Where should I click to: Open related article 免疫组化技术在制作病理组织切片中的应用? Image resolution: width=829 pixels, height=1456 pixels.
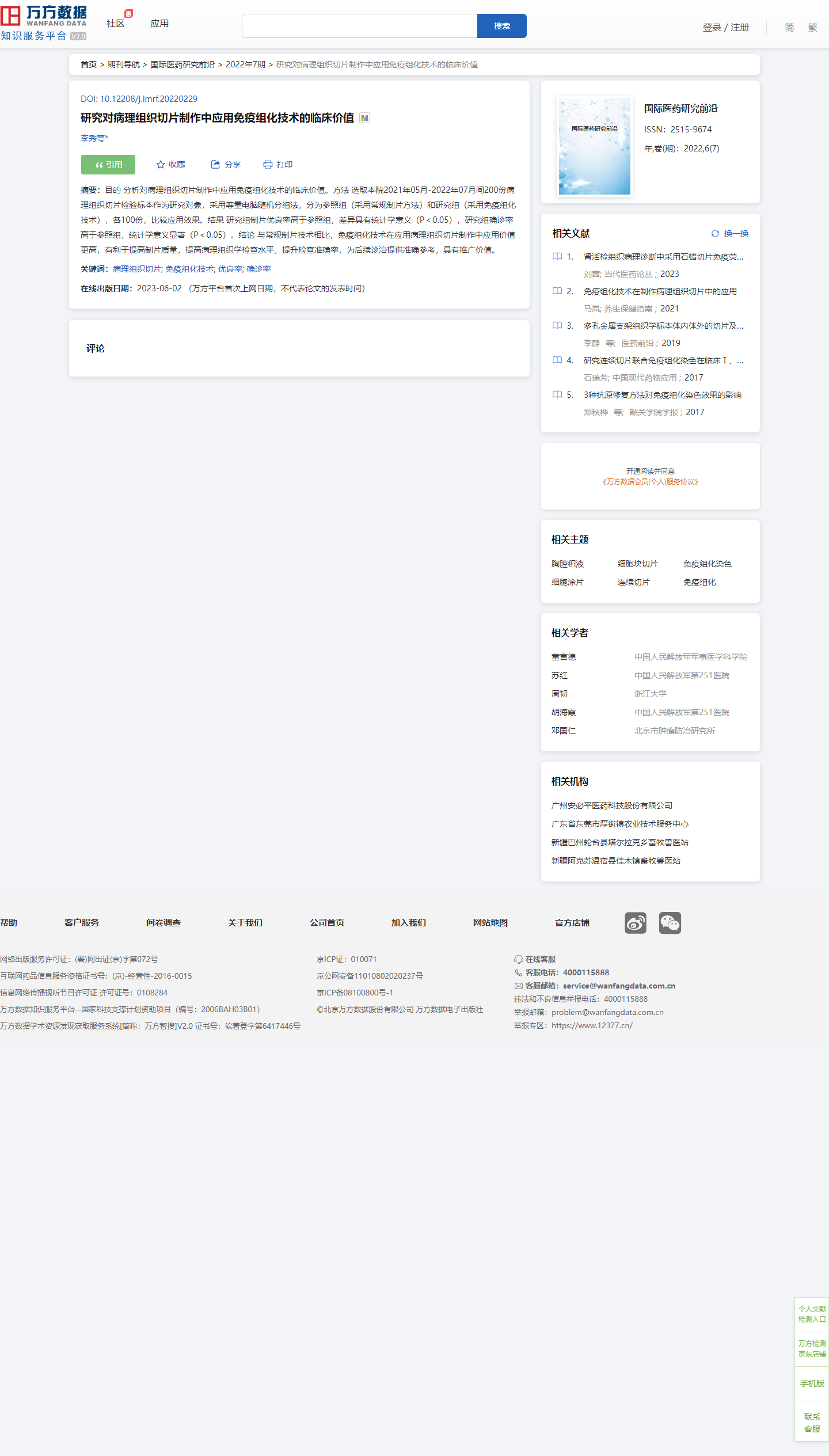click(660, 291)
